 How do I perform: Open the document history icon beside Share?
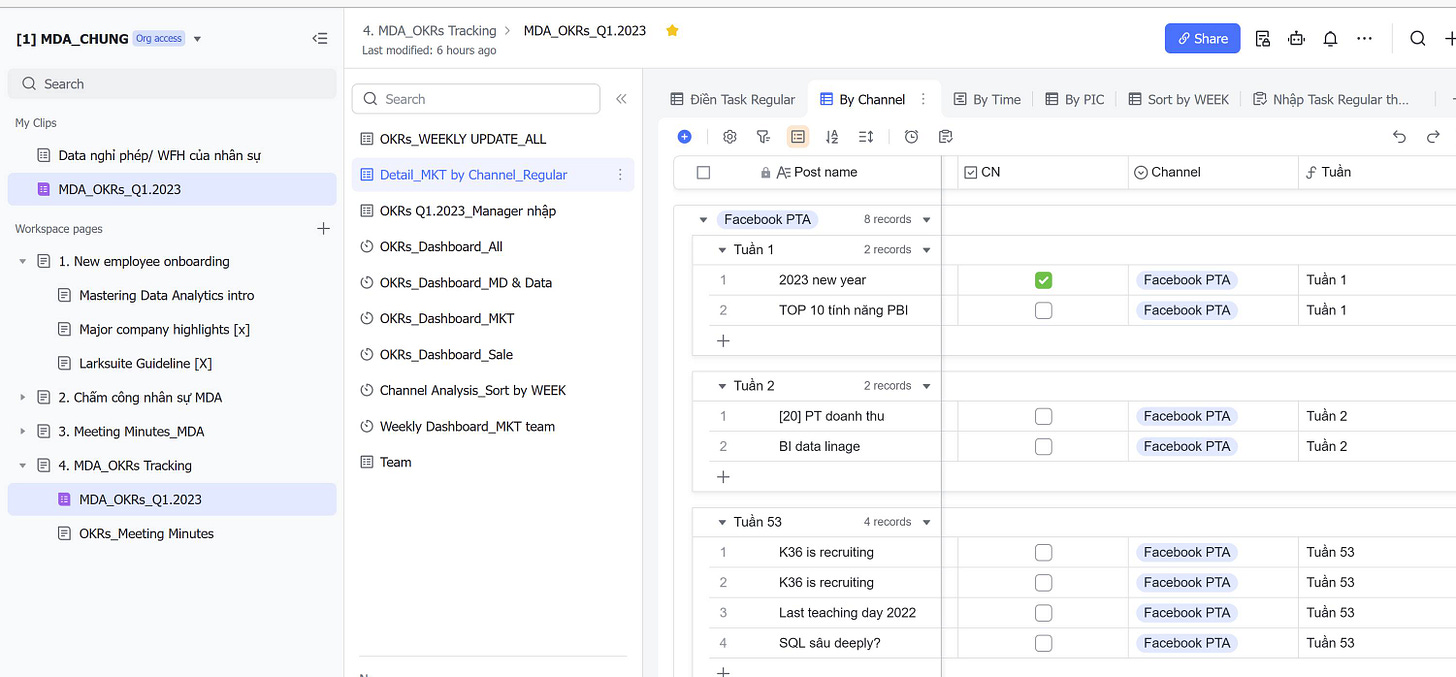(1263, 38)
